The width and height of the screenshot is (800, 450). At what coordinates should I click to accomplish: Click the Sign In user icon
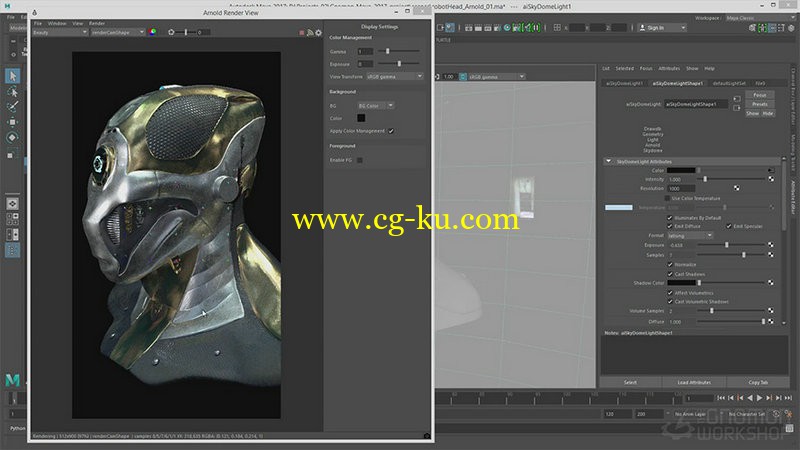(642, 28)
